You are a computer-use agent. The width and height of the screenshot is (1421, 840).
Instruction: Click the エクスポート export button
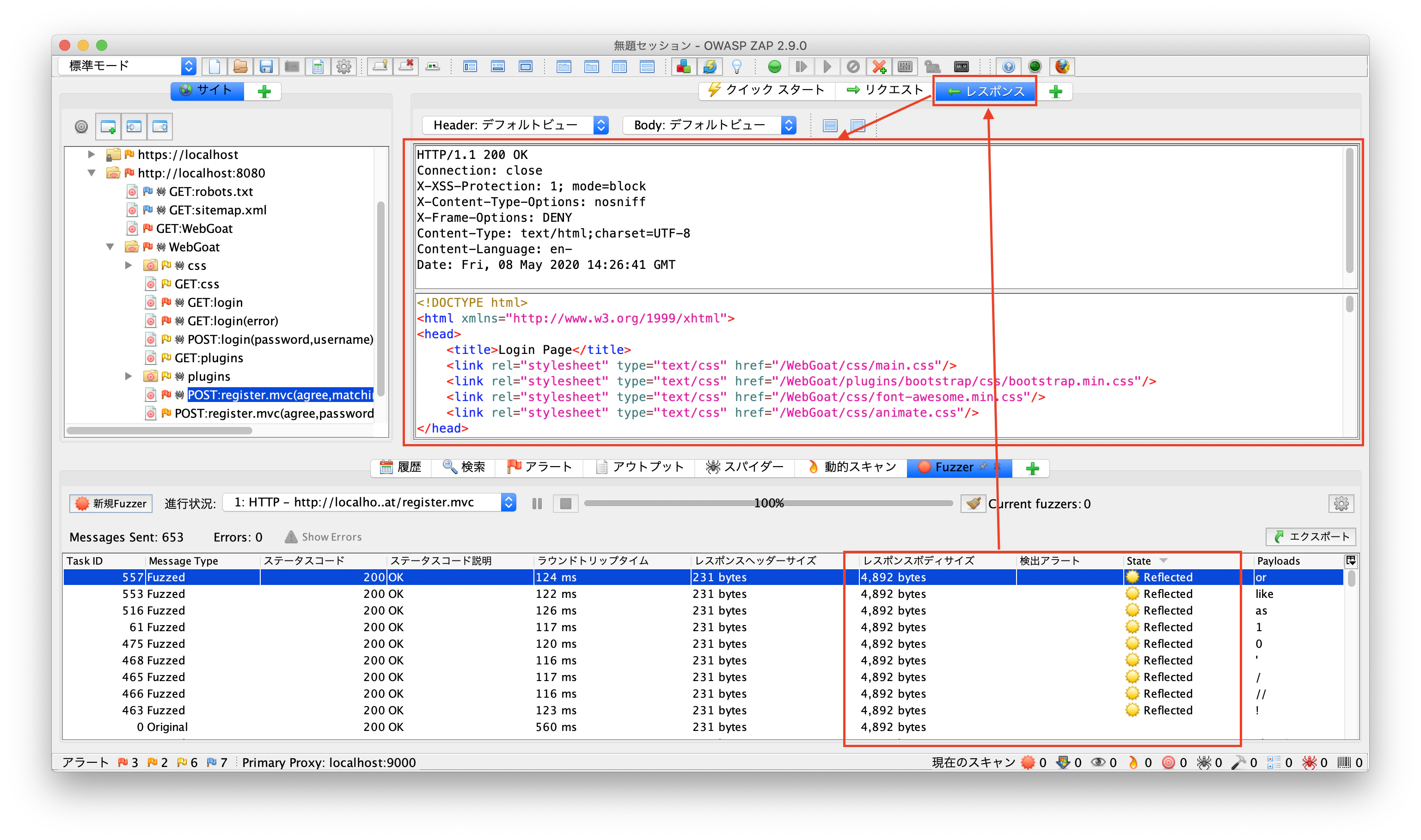tap(1311, 536)
